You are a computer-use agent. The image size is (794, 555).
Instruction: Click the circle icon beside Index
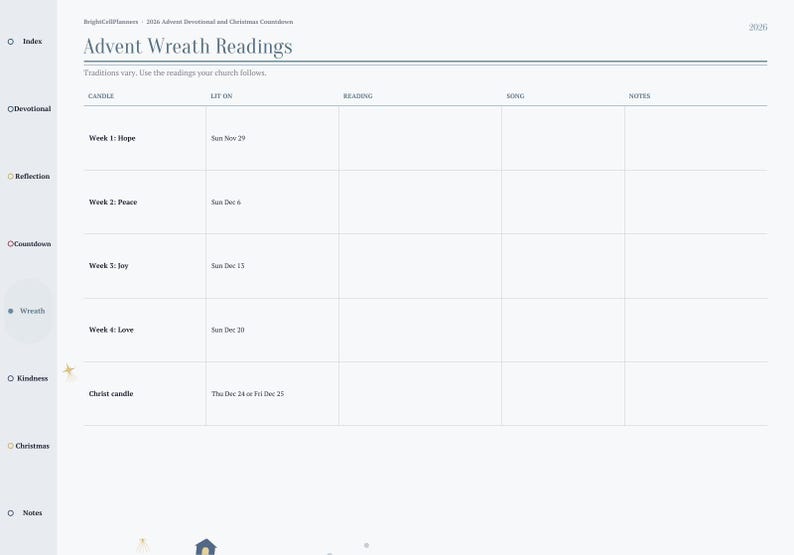11,42
